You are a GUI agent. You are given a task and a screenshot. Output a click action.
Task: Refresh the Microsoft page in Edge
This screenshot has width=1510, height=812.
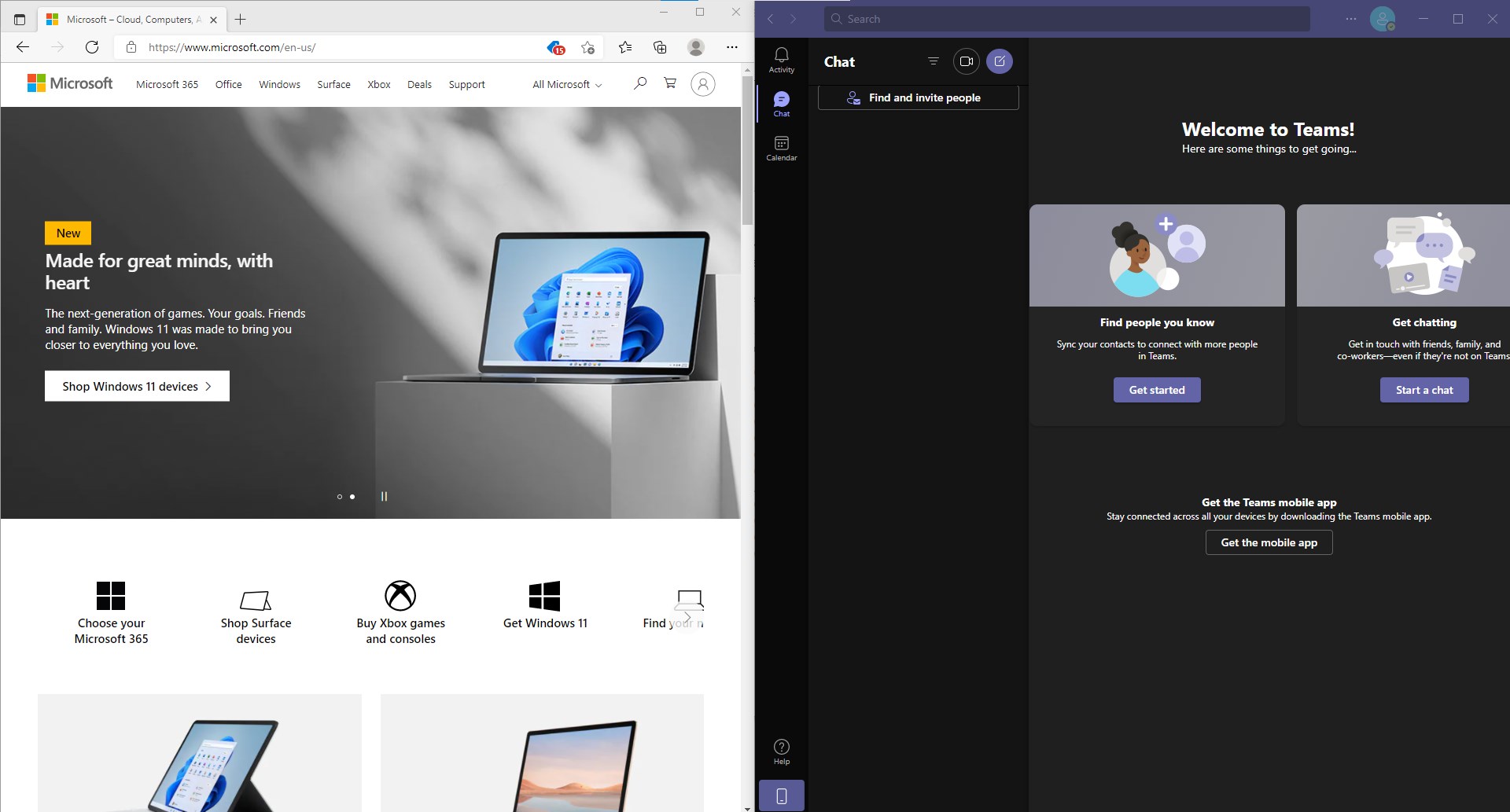point(92,47)
